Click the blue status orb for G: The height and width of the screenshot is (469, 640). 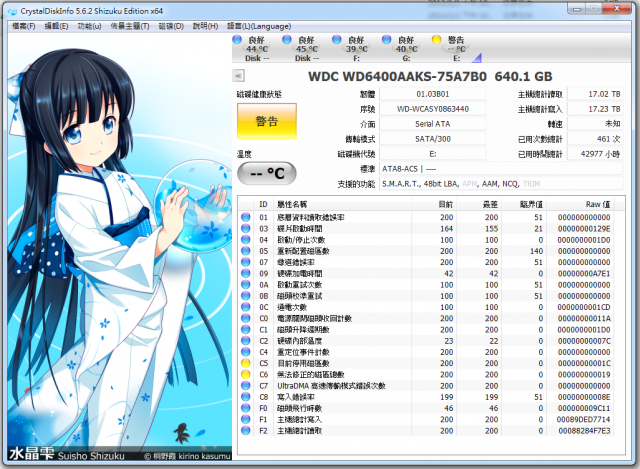pos(387,40)
